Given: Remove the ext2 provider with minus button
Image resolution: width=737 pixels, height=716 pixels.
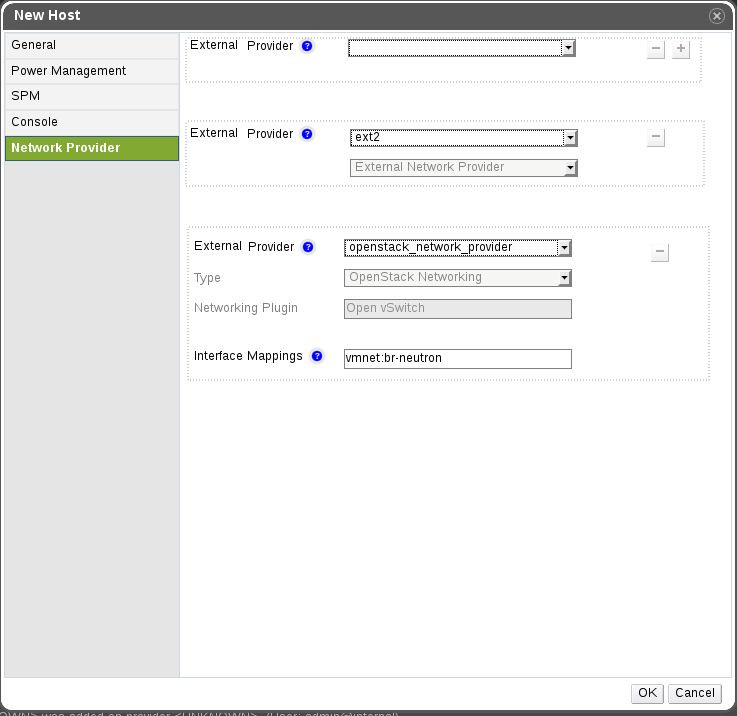Looking at the screenshot, I should point(656,138).
